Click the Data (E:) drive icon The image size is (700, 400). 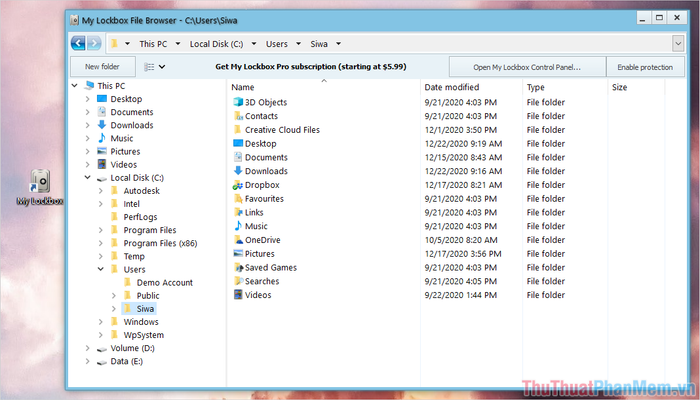point(102,362)
